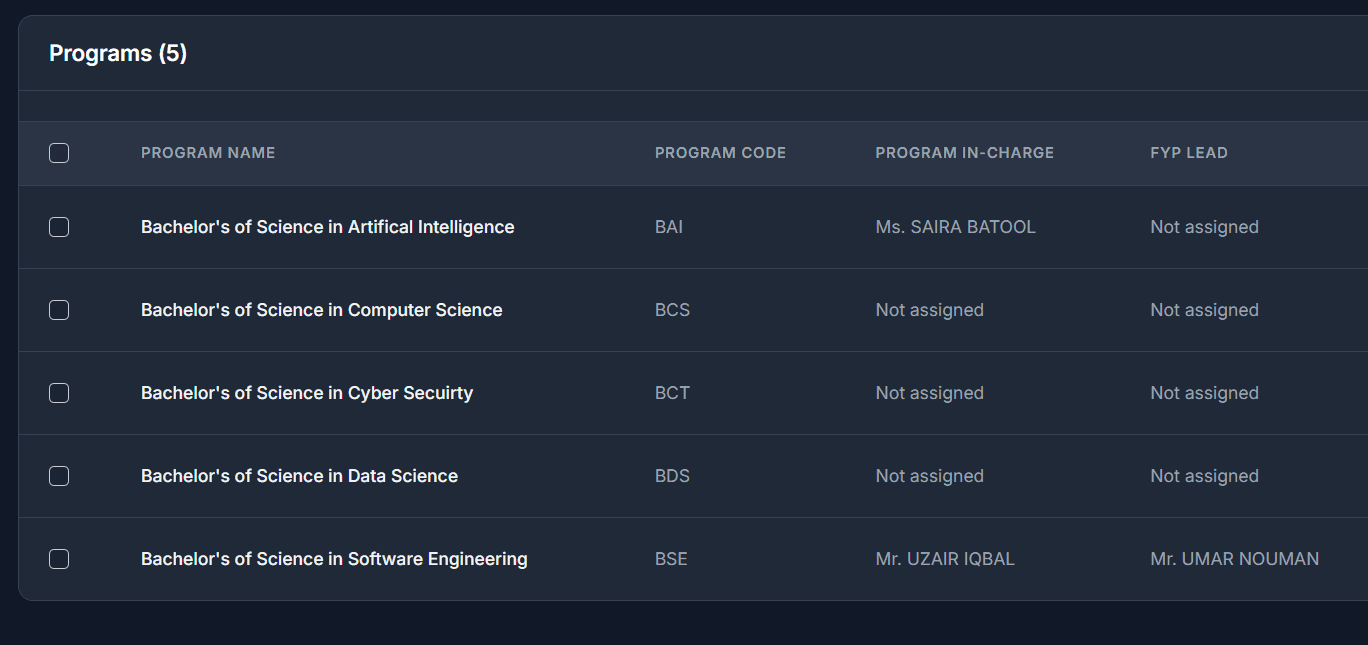This screenshot has height=645, width=1368.
Task: Click in-charge Ms. SAIRA BATOOL
Action: [x=956, y=227]
